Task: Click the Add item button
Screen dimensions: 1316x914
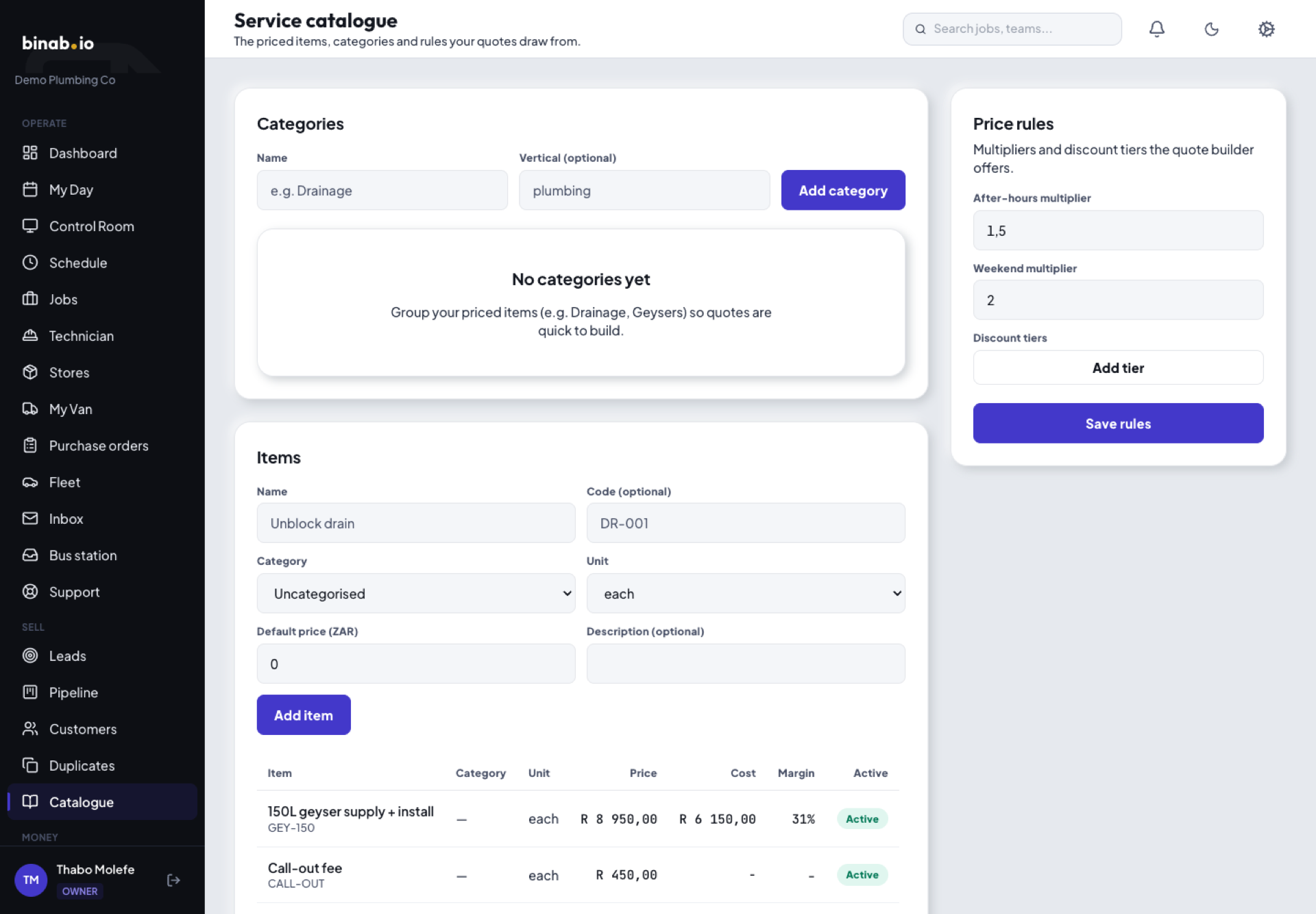Action: click(304, 714)
